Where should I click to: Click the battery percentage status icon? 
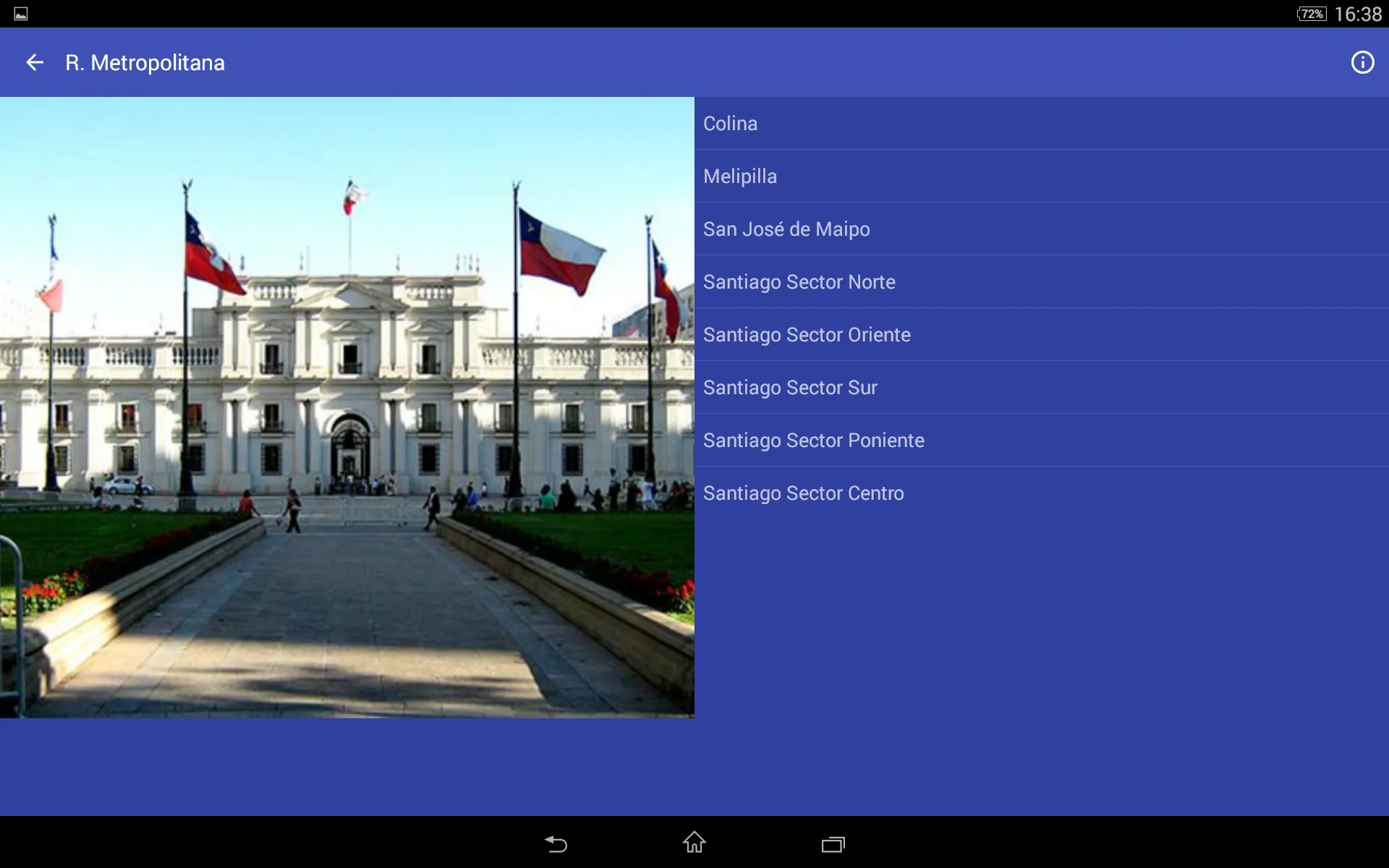point(1312,13)
